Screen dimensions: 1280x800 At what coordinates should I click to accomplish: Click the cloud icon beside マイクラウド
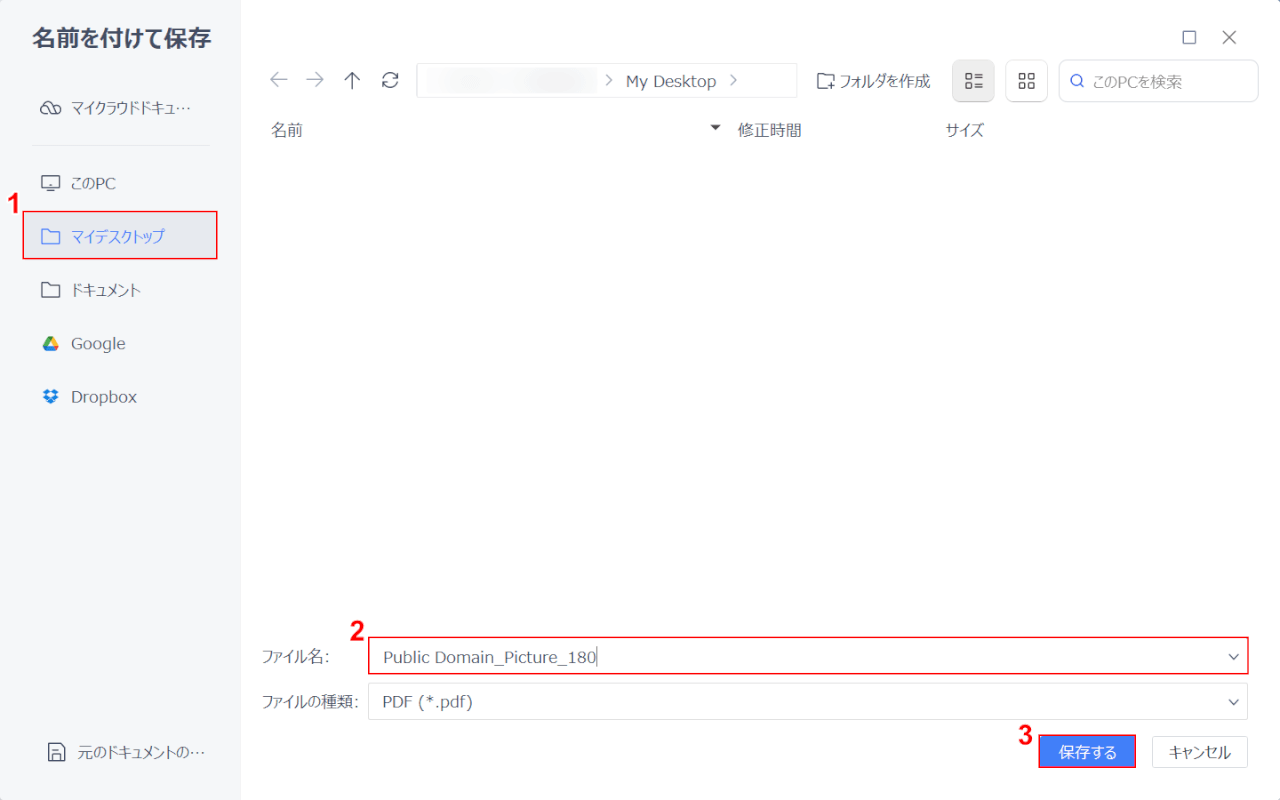pyautogui.click(x=50, y=108)
